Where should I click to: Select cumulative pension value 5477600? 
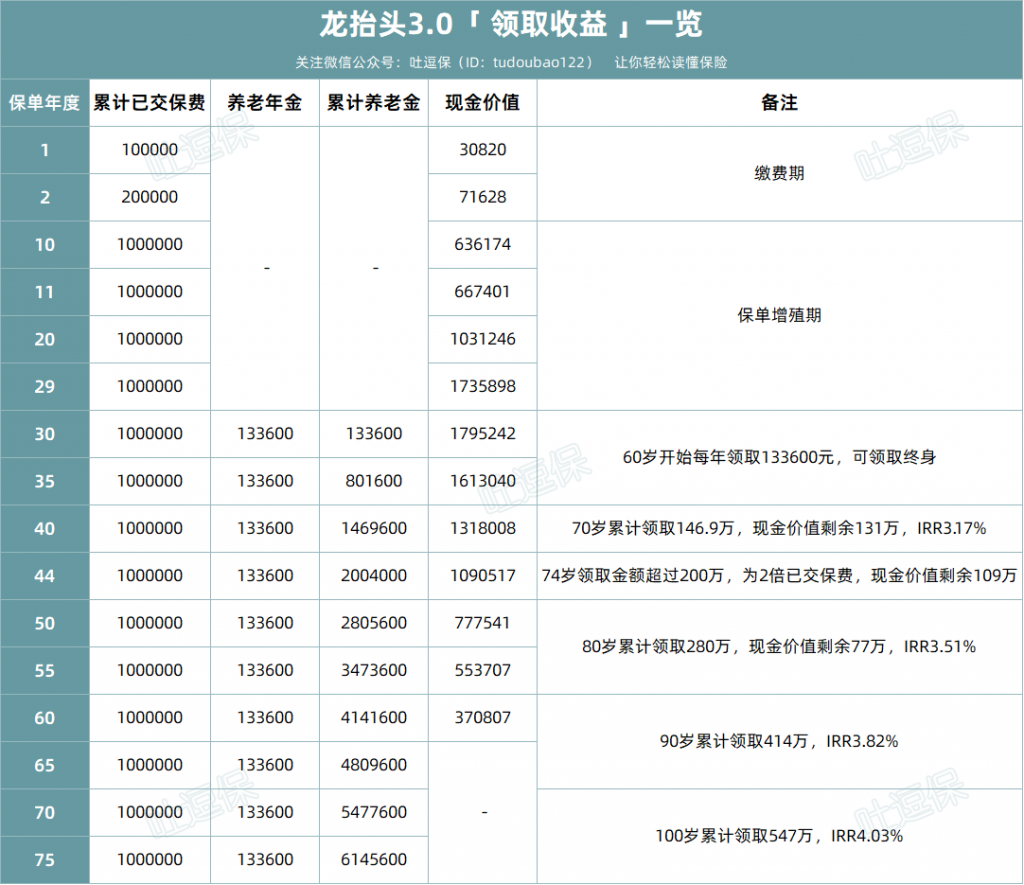coord(374,813)
